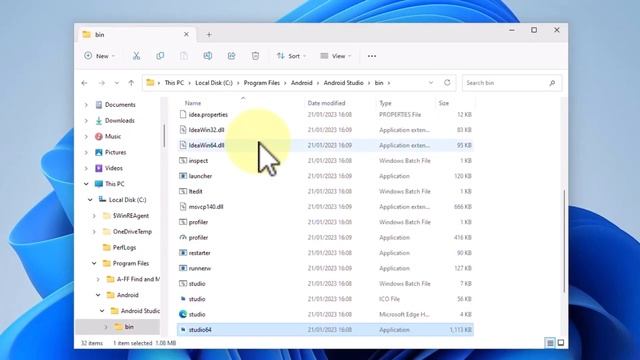Viewport: 640px width, 360px height.
Task: Close the bin tab
Action: (186, 35)
